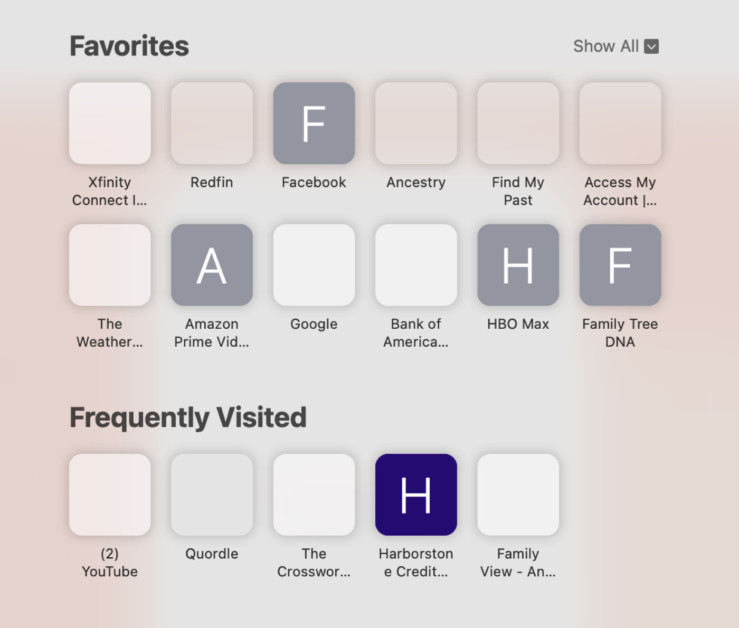Click the Facebook label under Favorites

[314, 182]
